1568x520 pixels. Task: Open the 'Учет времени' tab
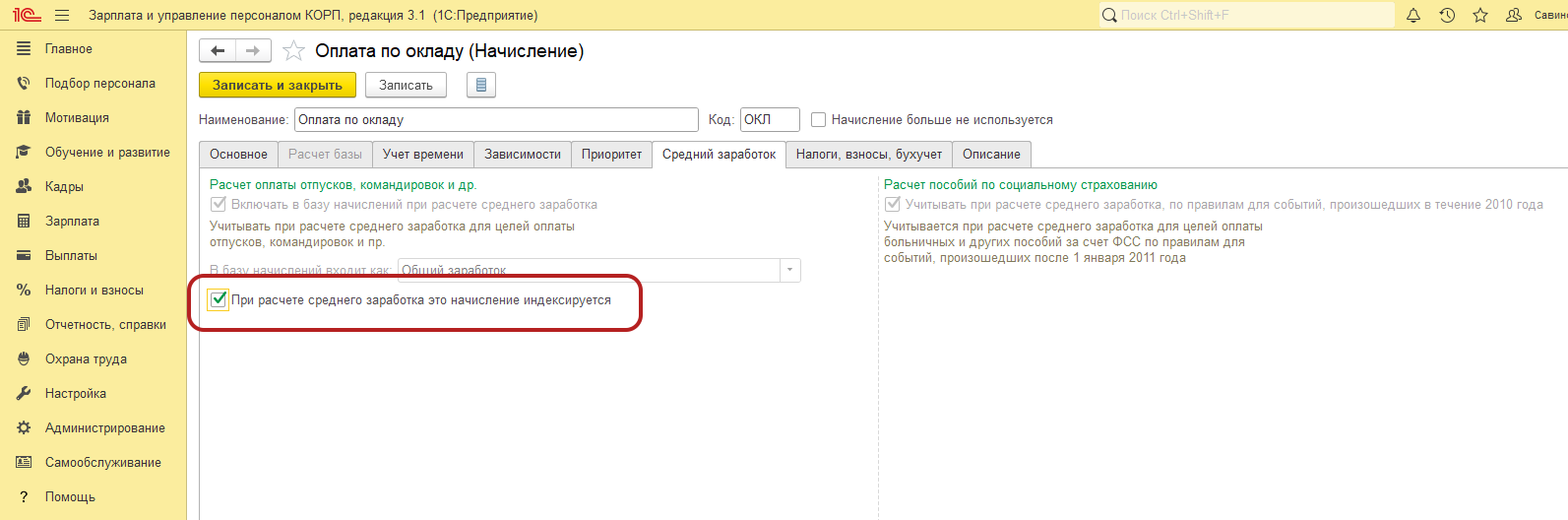422,155
